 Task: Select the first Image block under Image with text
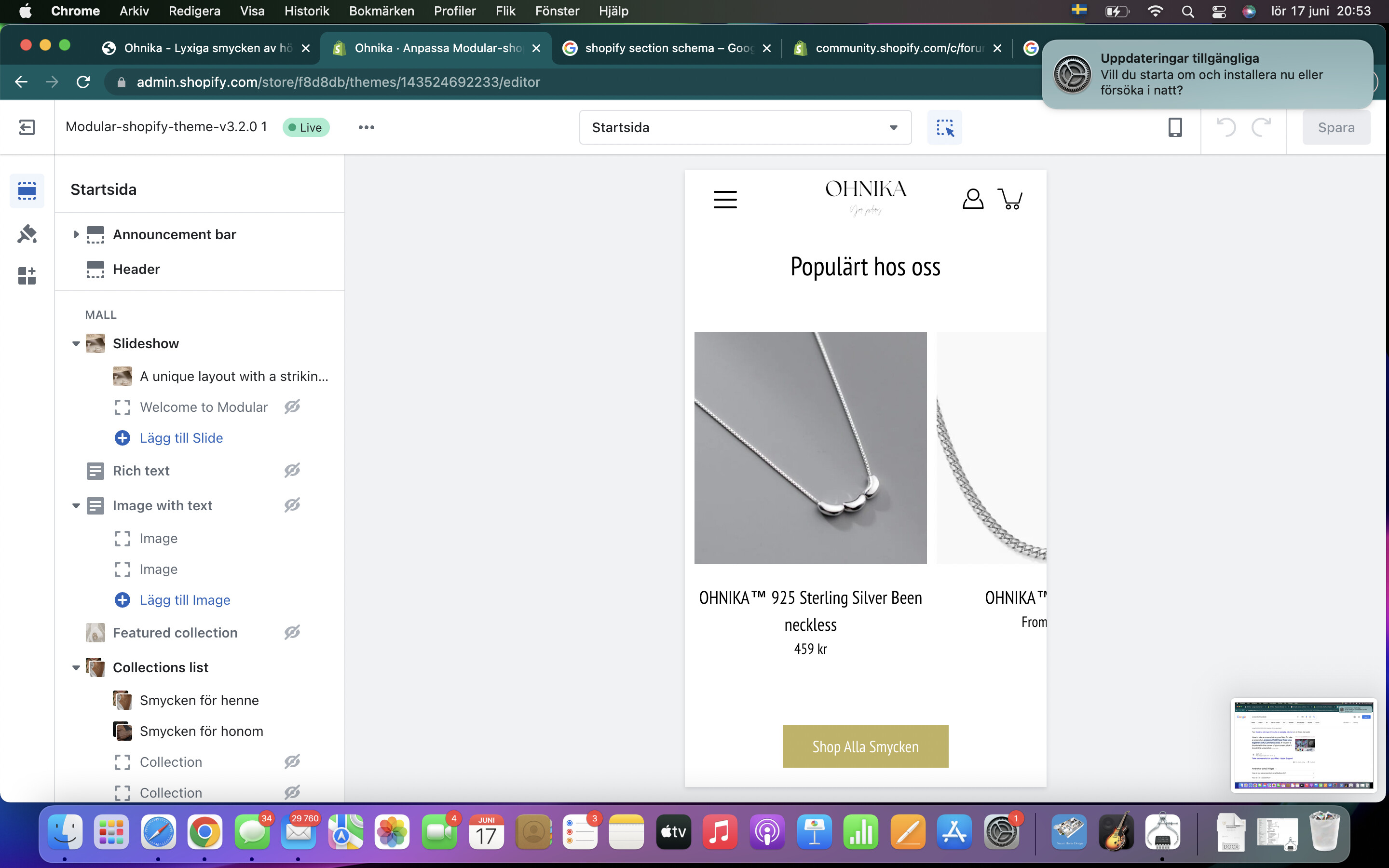coord(158,539)
